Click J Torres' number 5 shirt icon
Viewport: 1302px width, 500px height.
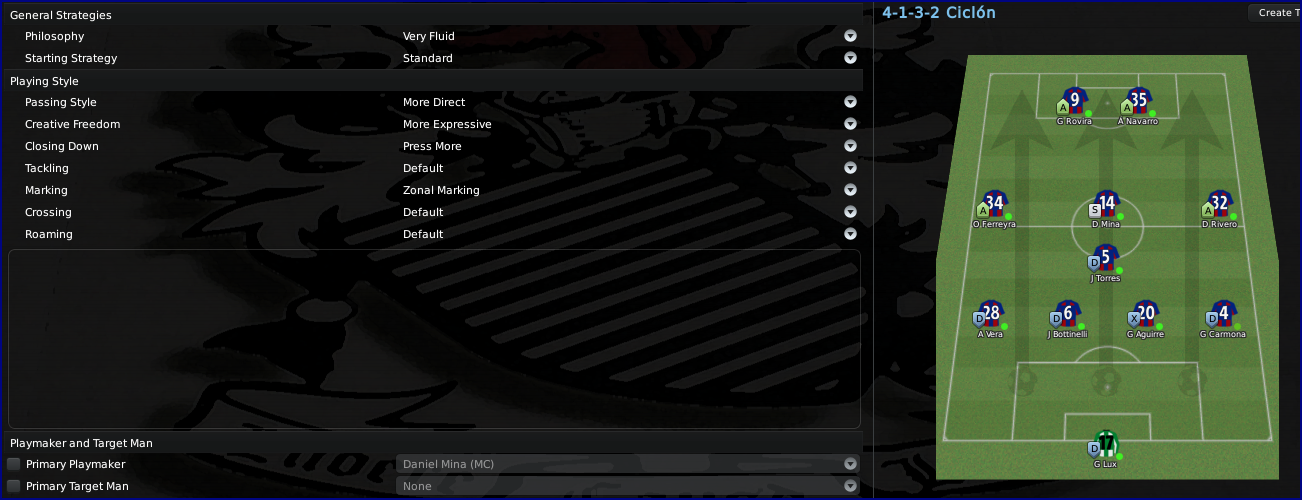pyautogui.click(x=1105, y=258)
